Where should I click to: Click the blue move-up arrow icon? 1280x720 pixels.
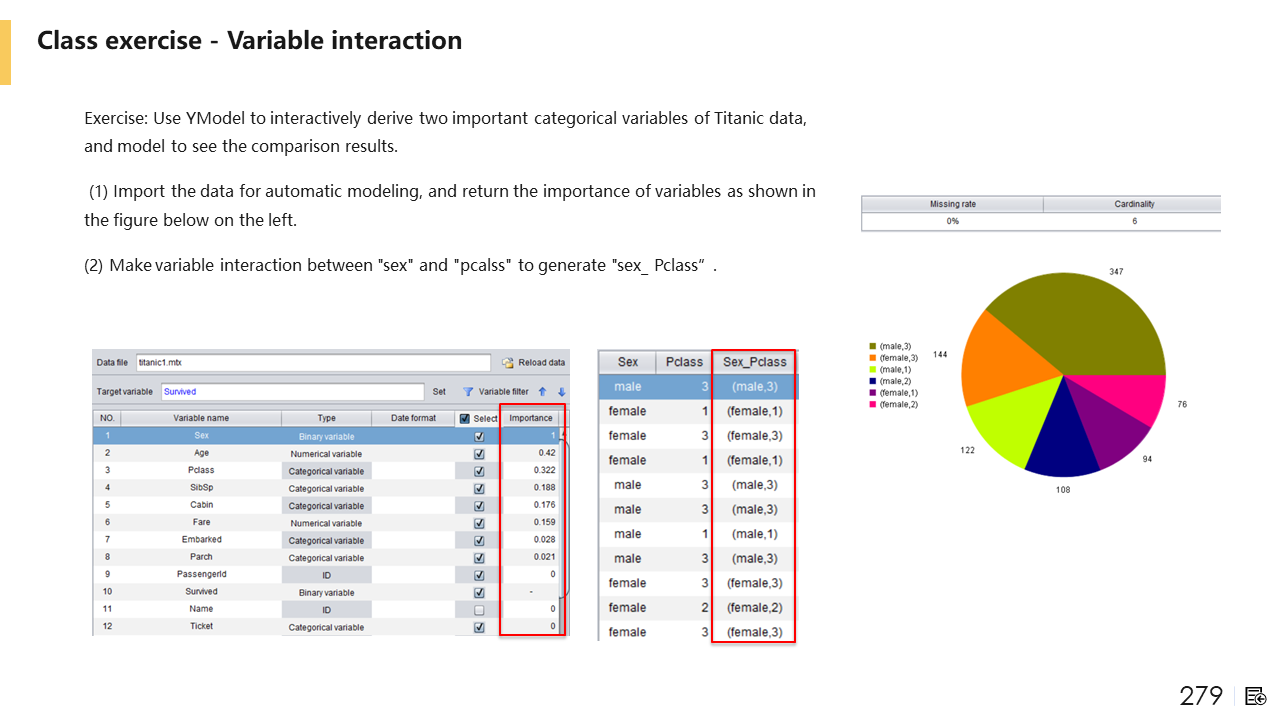[x=542, y=392]
